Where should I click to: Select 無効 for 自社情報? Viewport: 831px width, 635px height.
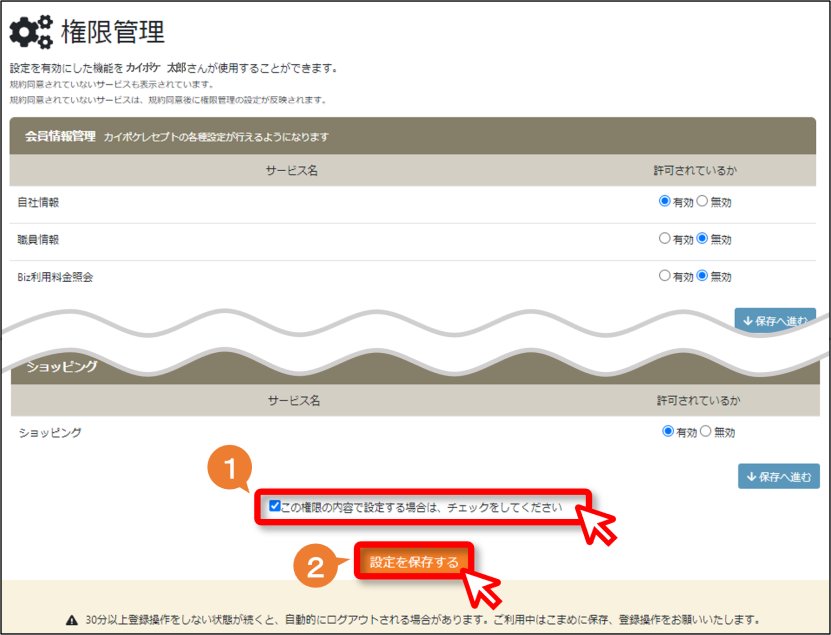point(702,201)
